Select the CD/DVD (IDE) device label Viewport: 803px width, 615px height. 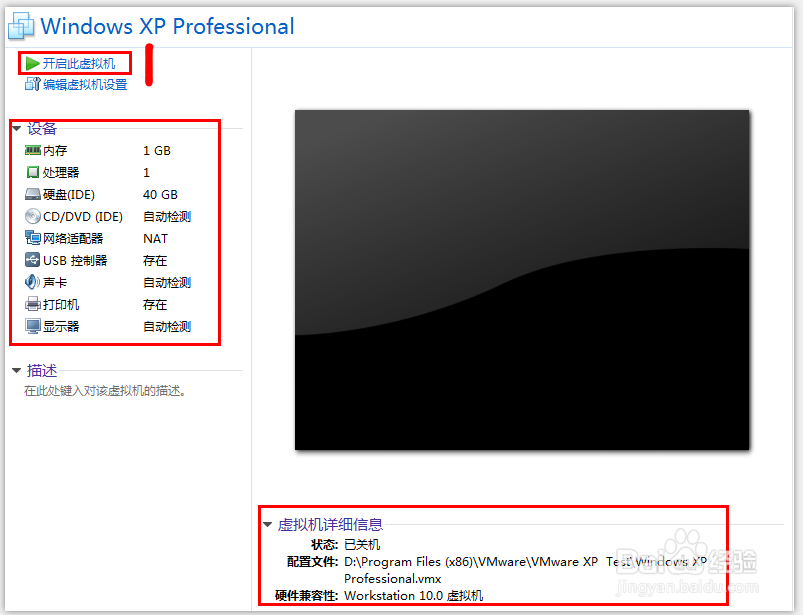tap(83, 217)
